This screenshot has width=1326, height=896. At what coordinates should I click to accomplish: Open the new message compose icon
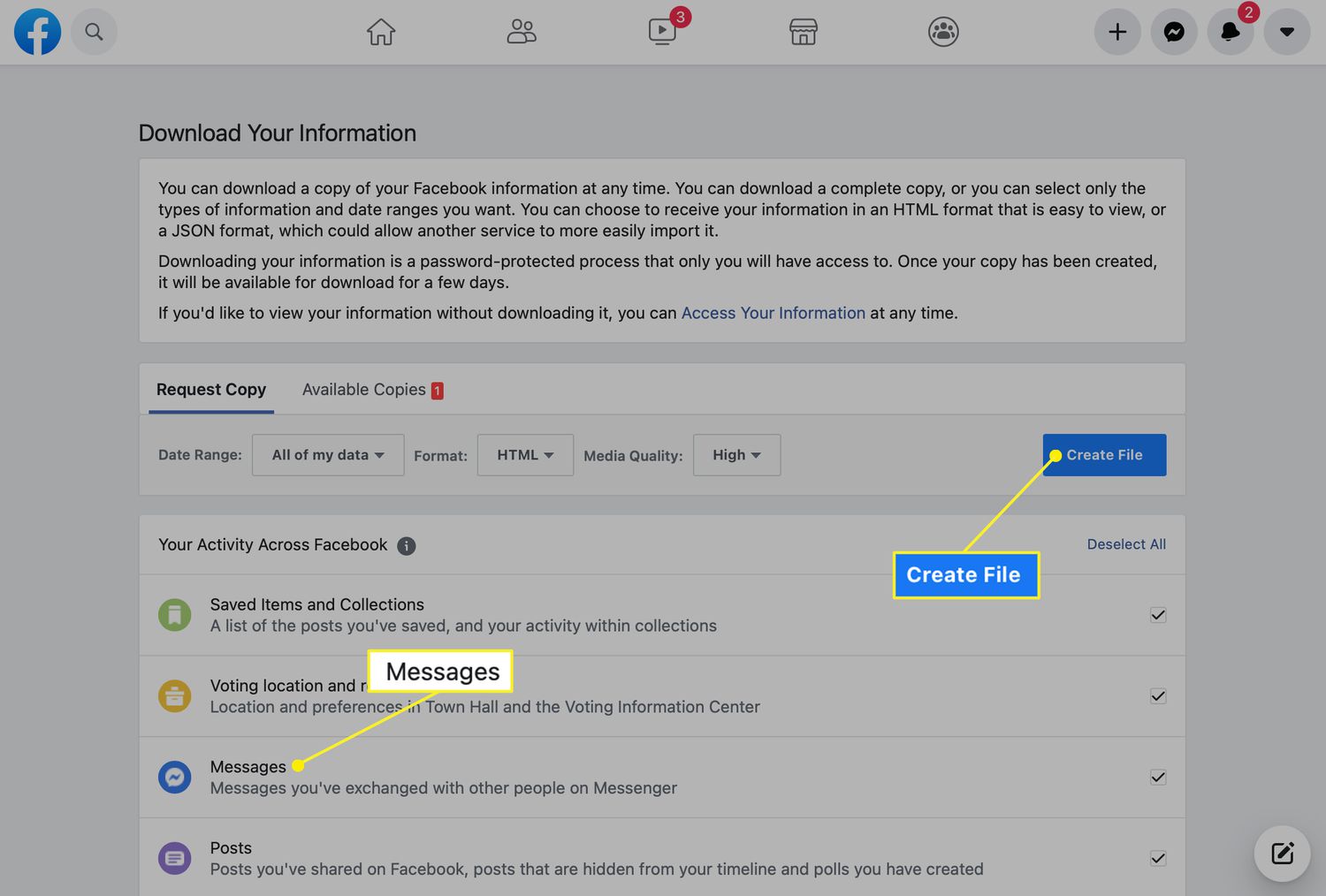1282,854
